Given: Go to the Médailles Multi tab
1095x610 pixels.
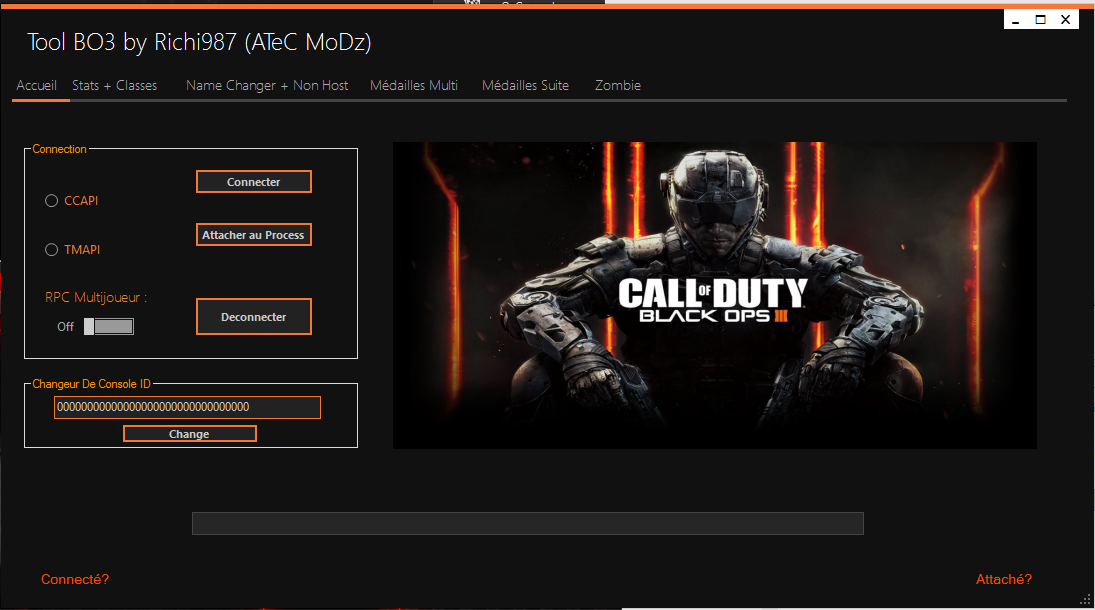Looking at the screenshot, I should click(413, 85).
